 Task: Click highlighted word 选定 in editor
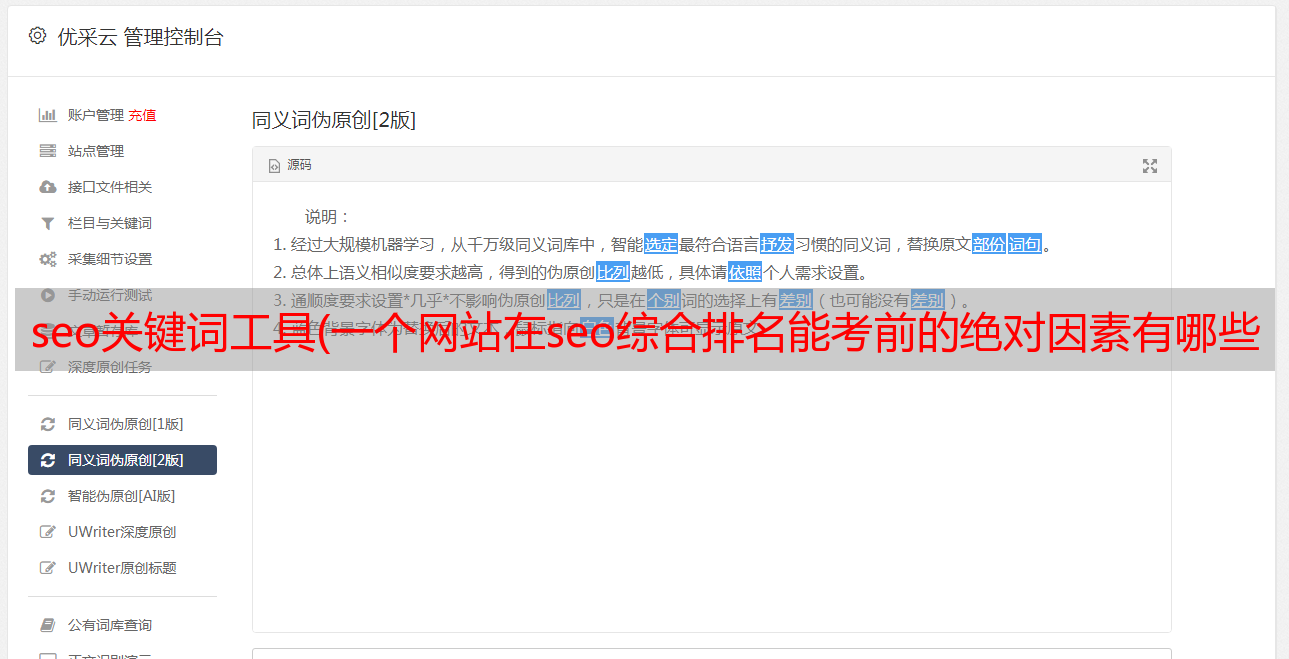tap(661, 244)
